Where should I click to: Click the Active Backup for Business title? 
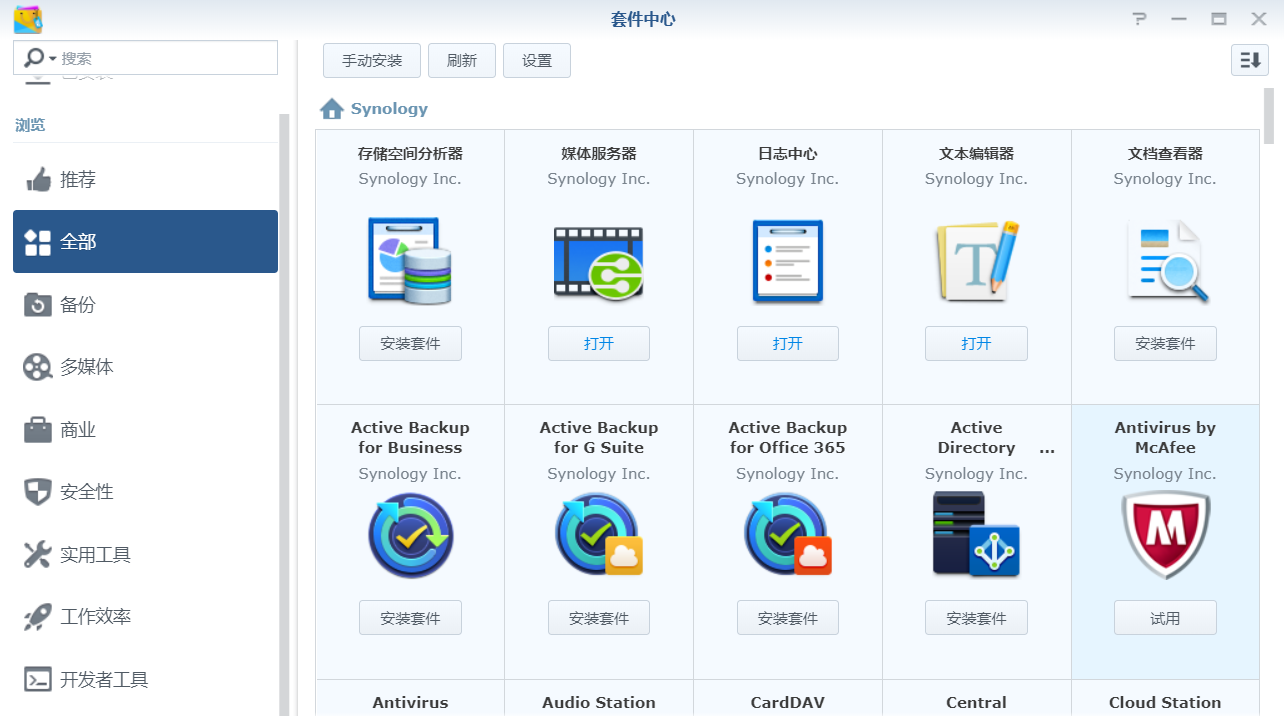(410, 438)
